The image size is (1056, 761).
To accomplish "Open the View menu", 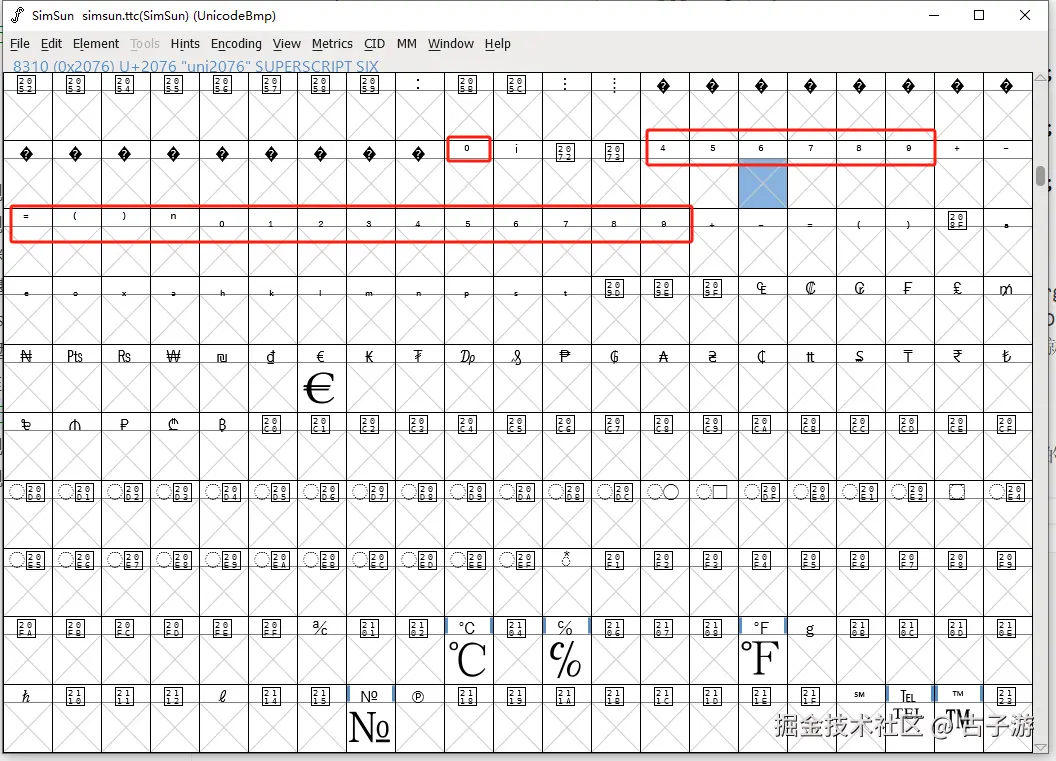I will tap(287, 44).
